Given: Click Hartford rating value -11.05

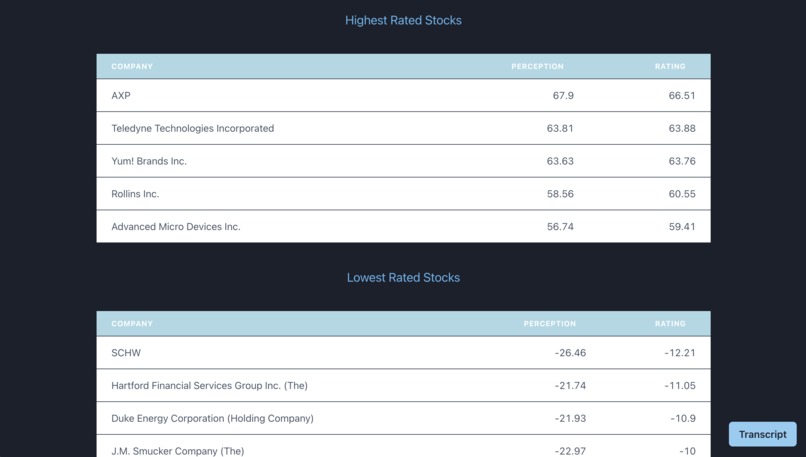Looking at the screenshot, I should point(680,386).
